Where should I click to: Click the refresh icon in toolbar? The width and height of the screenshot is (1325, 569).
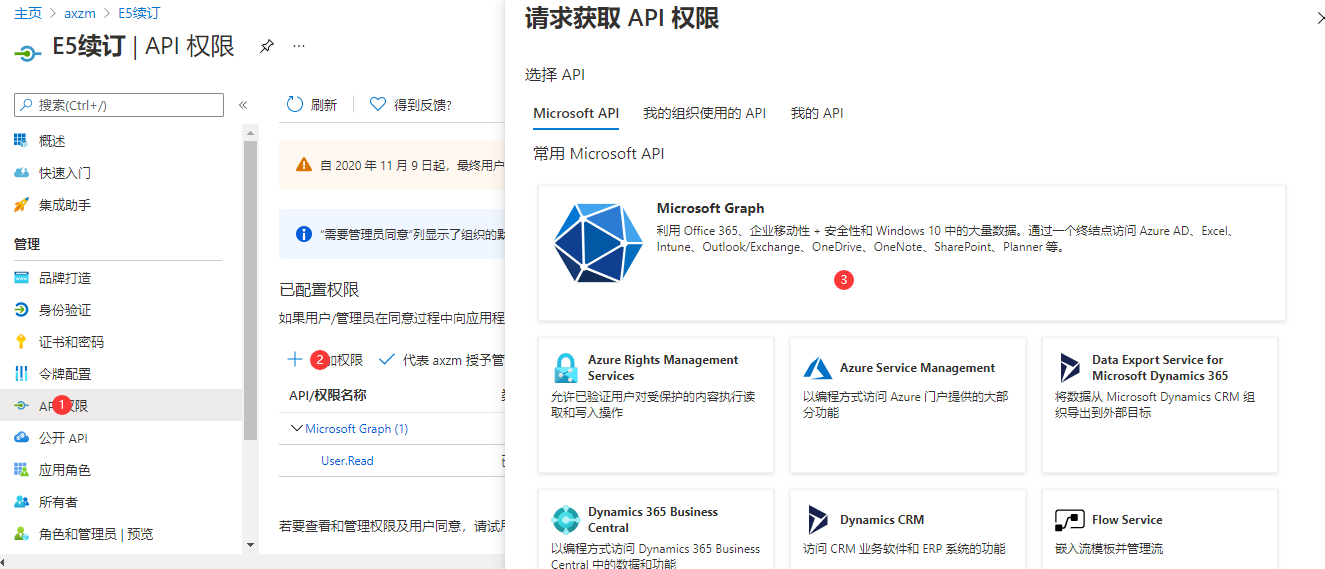[294, 104]
